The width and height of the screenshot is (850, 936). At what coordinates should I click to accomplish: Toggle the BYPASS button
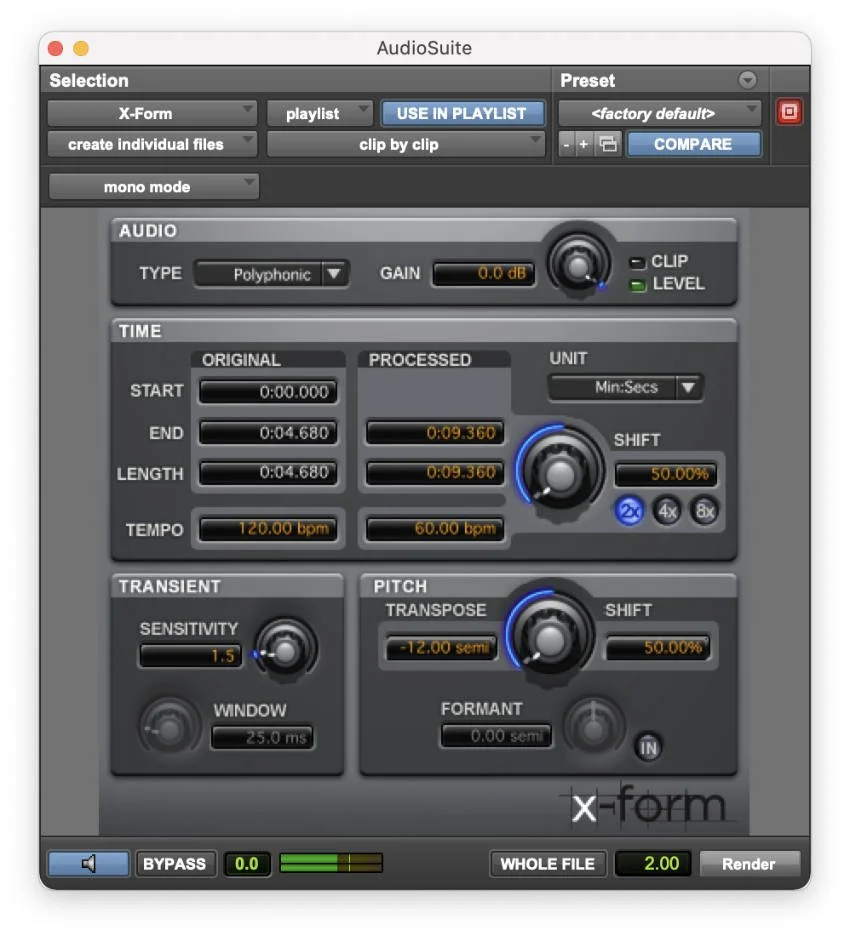pyautogui.click(x=174, y=864)
